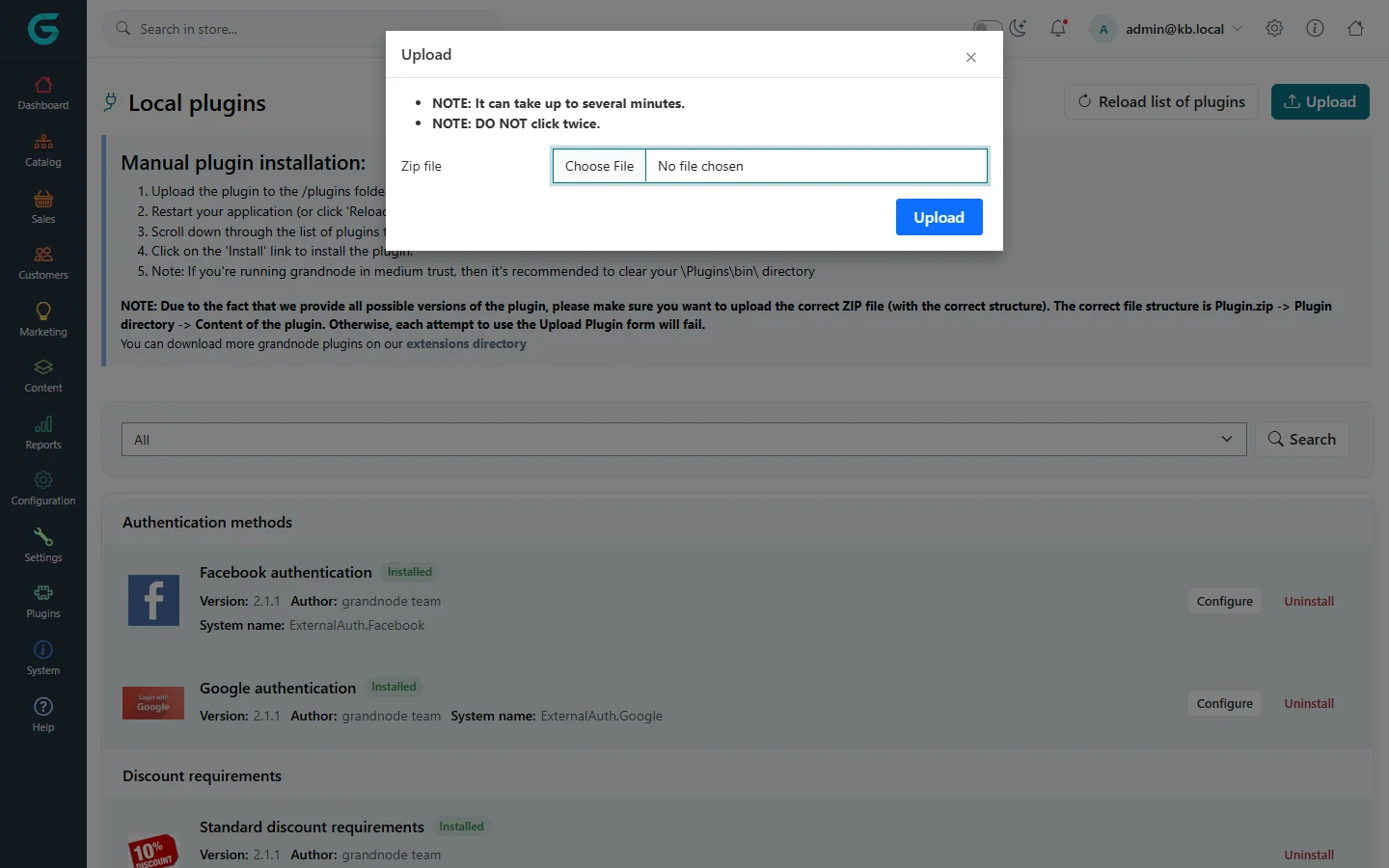Open the notifications bell
Viewport: 1389px width, 868px height.
[x=1058, y=29]
